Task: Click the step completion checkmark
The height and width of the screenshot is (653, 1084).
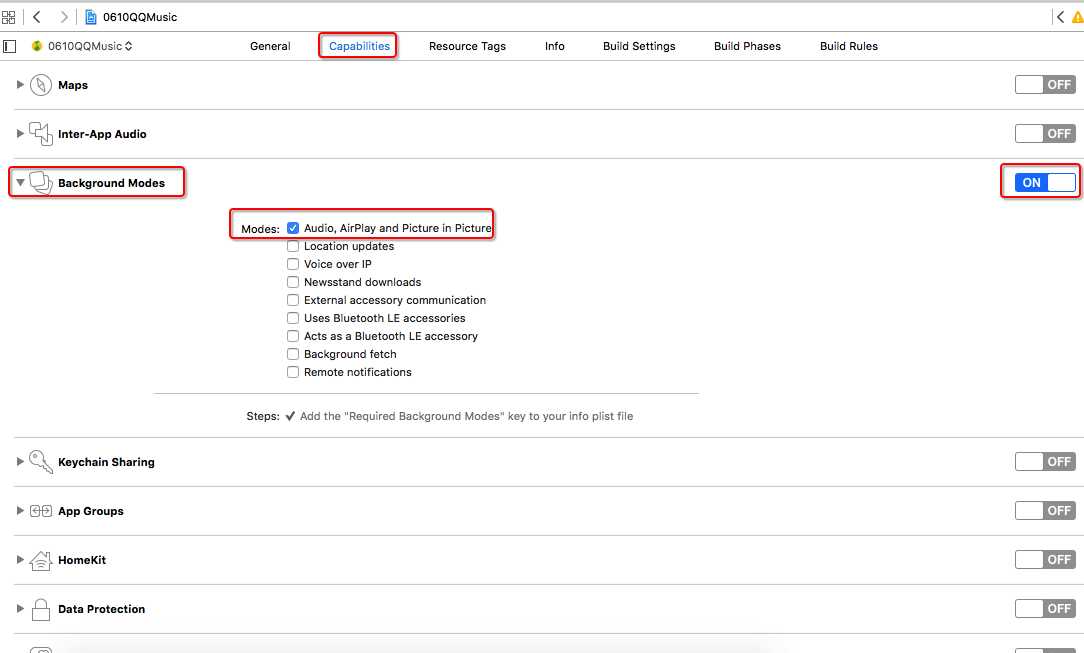Action: coord(290,416)
